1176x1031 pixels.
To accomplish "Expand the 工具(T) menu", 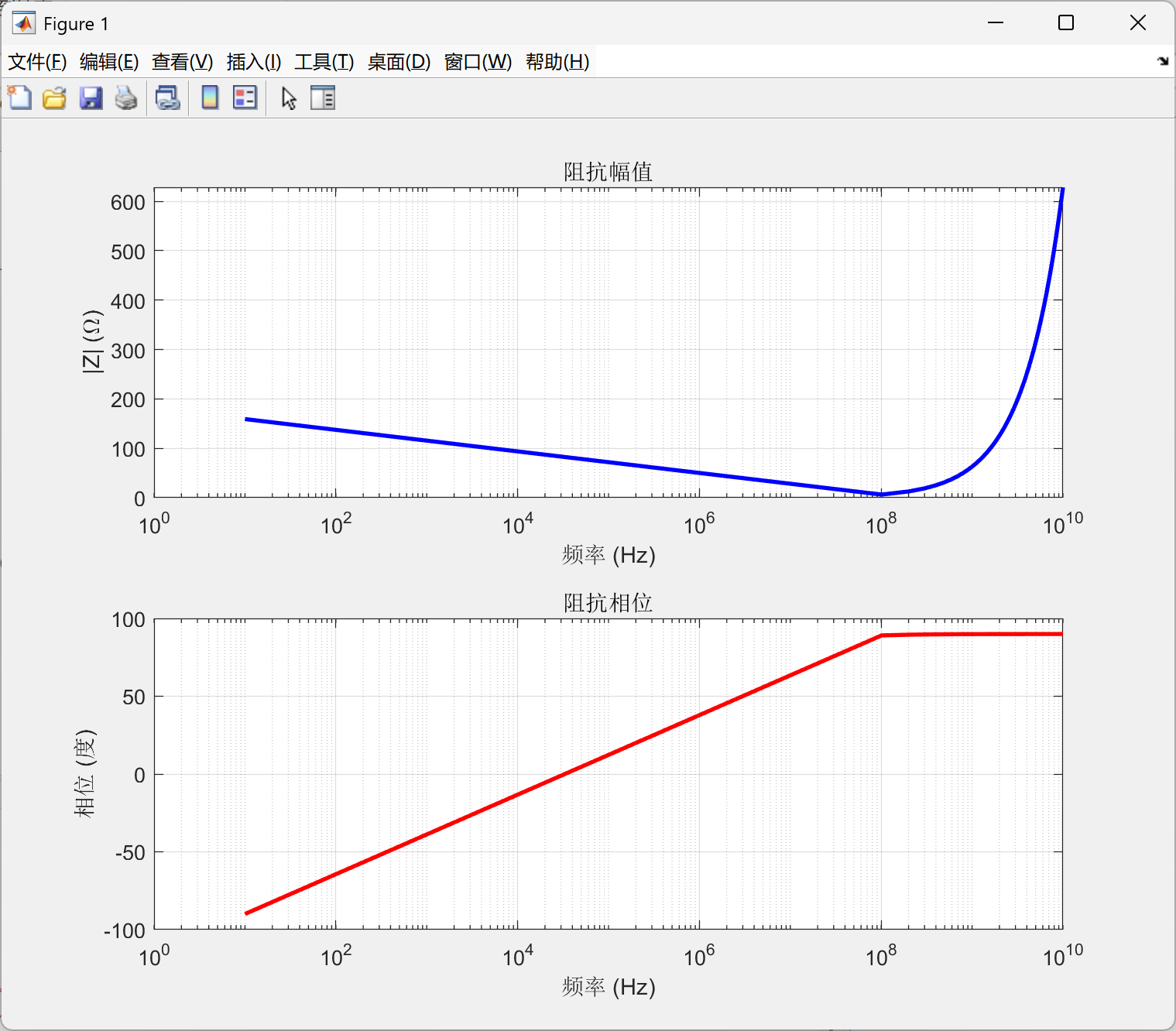I will click(x=324, y=62).
